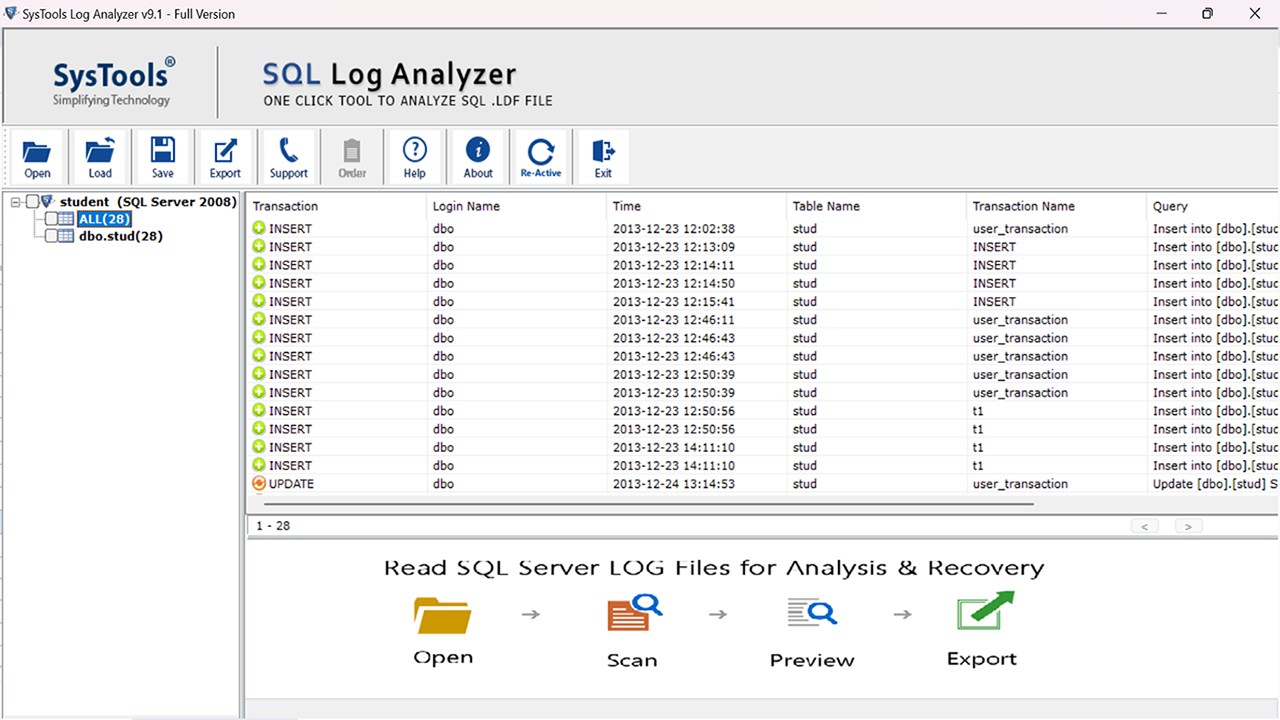The image size is (1280, 720).
Task: Close the SysTools Log Analyzer window
Action: tap(1255, 14)
